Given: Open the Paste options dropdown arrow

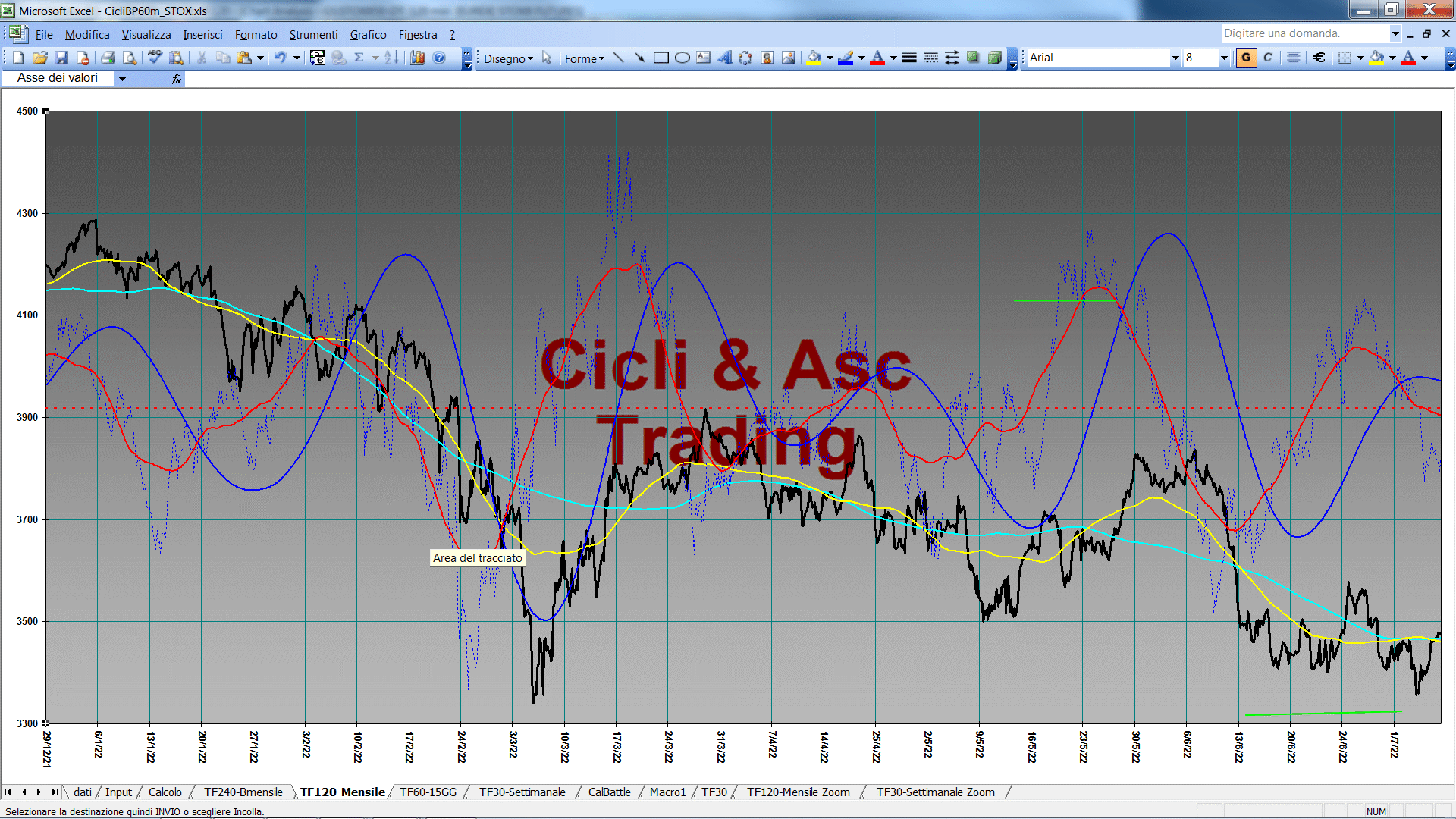Looking at the screenshot, I should click(x=260, y=58).
